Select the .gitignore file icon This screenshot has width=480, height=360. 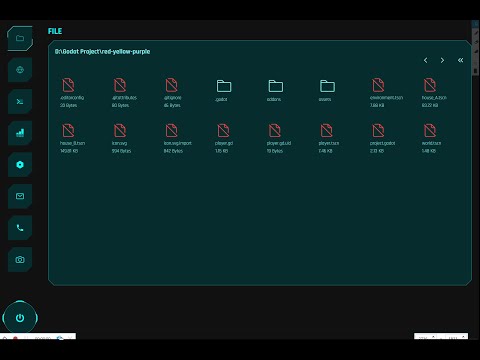click(172, 85)
